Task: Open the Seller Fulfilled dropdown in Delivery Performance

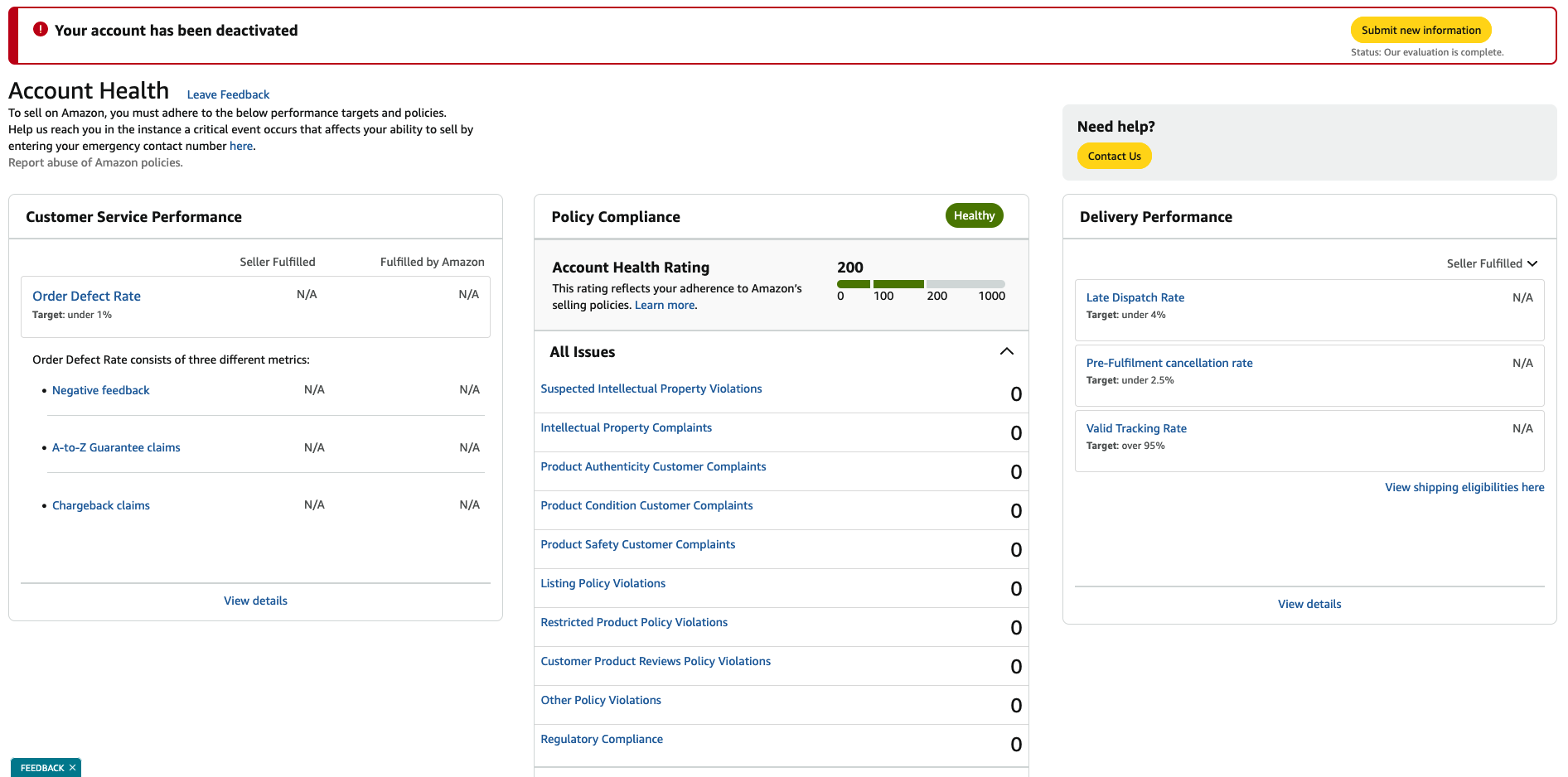Action: pos(1492,263)
